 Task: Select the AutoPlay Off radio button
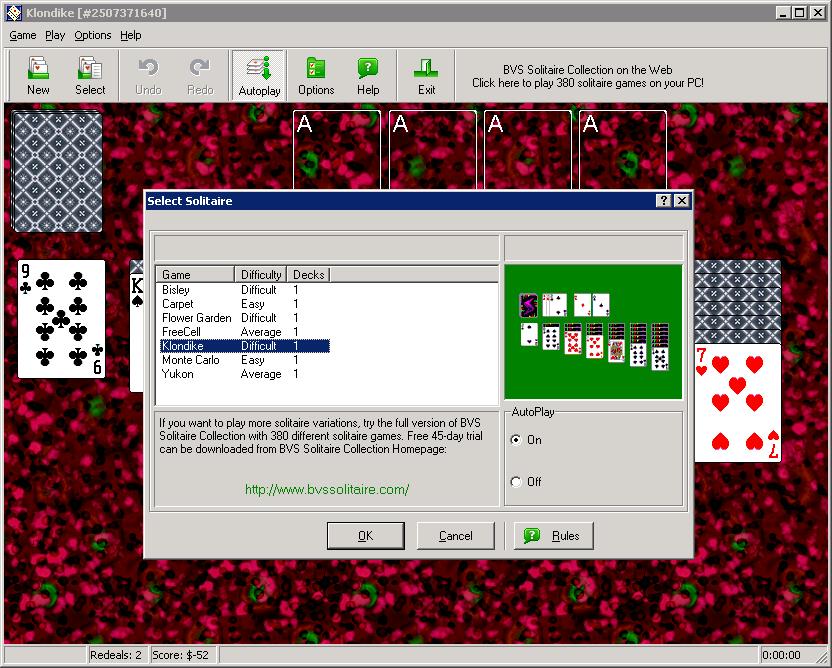click(516, 482)
